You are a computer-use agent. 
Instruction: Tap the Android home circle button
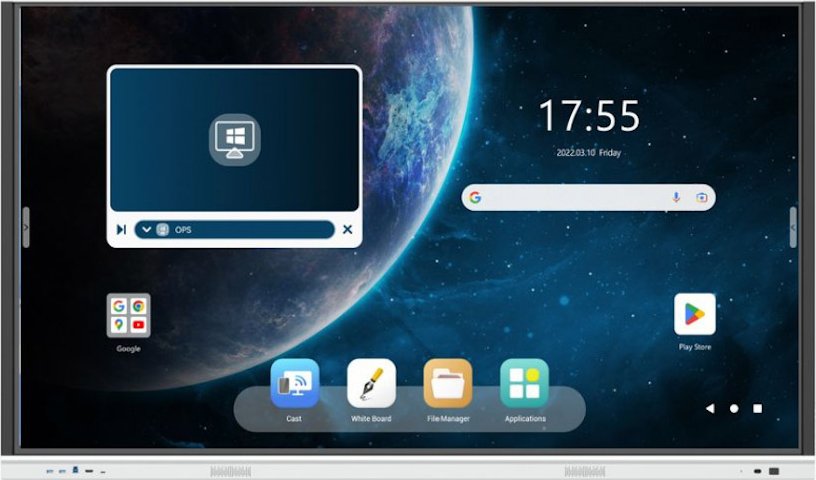[734, 408]
